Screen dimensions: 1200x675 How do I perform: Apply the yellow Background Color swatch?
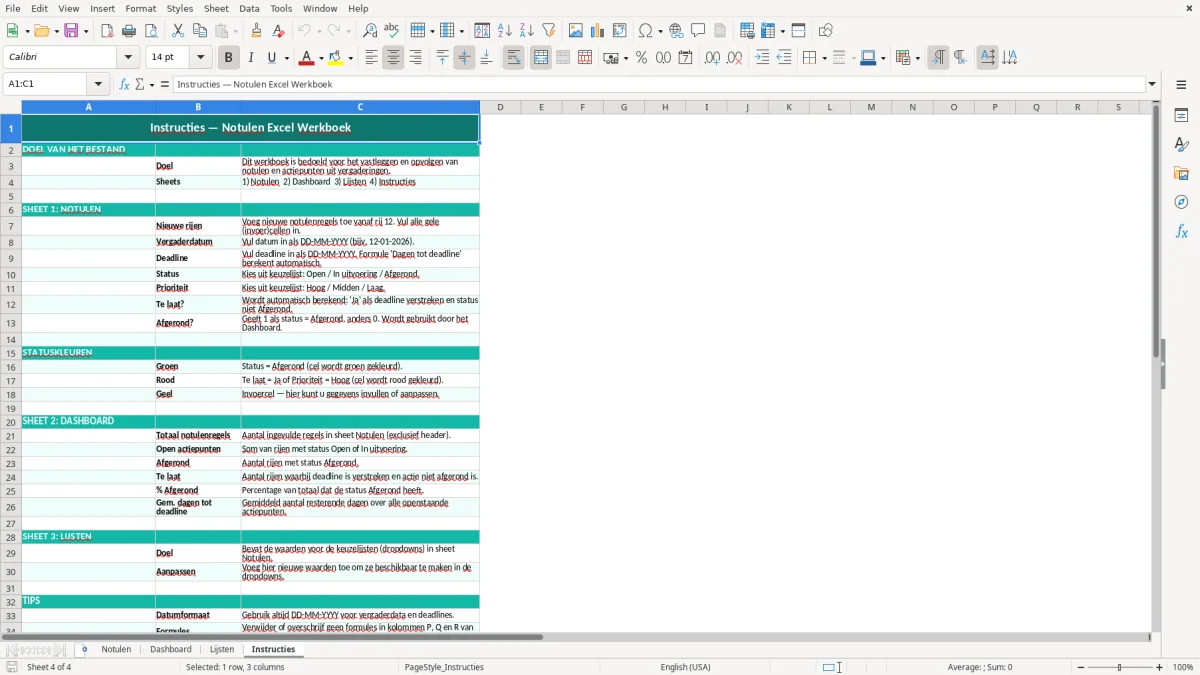point(336,58)
